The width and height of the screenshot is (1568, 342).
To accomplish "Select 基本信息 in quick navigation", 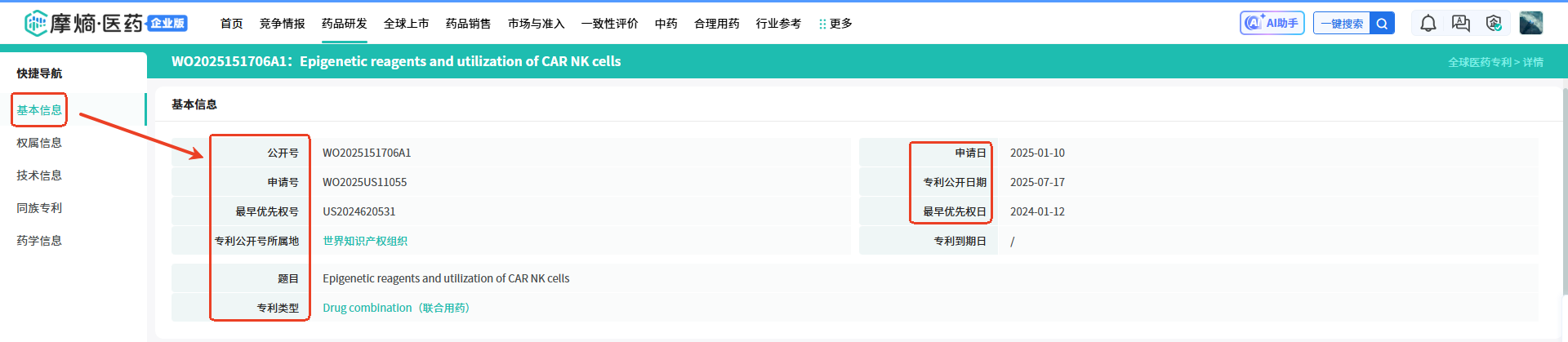I will pos(39,110).
